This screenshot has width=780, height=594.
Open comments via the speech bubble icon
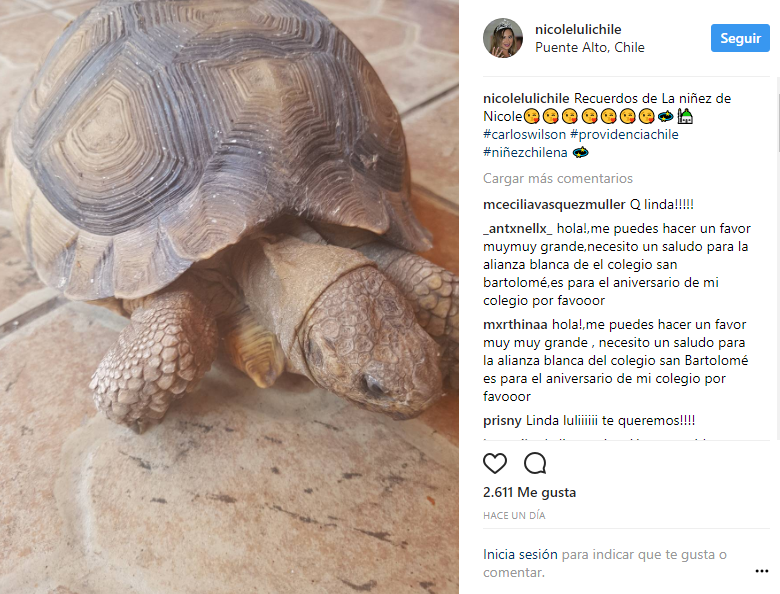[535, 463]
